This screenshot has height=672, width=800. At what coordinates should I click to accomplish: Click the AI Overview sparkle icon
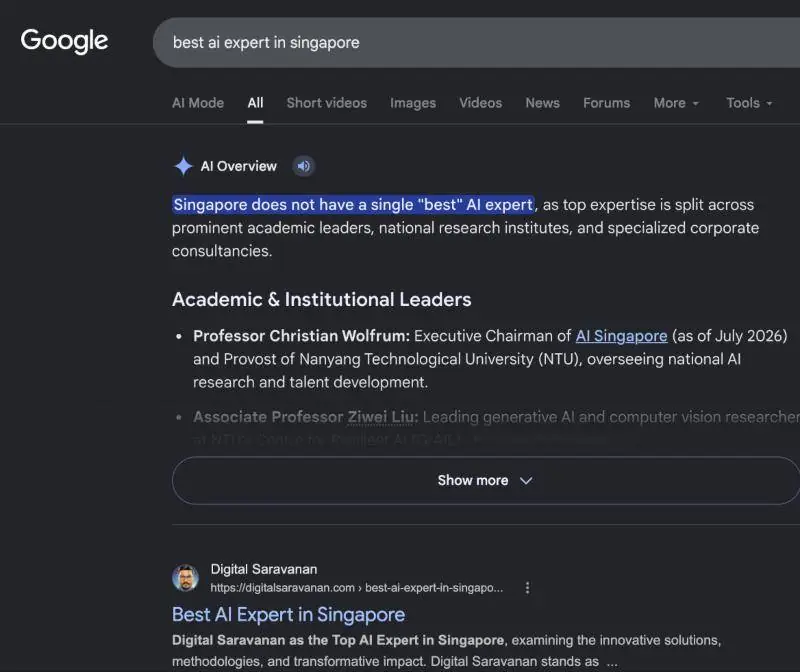click(x=183, y=166)
